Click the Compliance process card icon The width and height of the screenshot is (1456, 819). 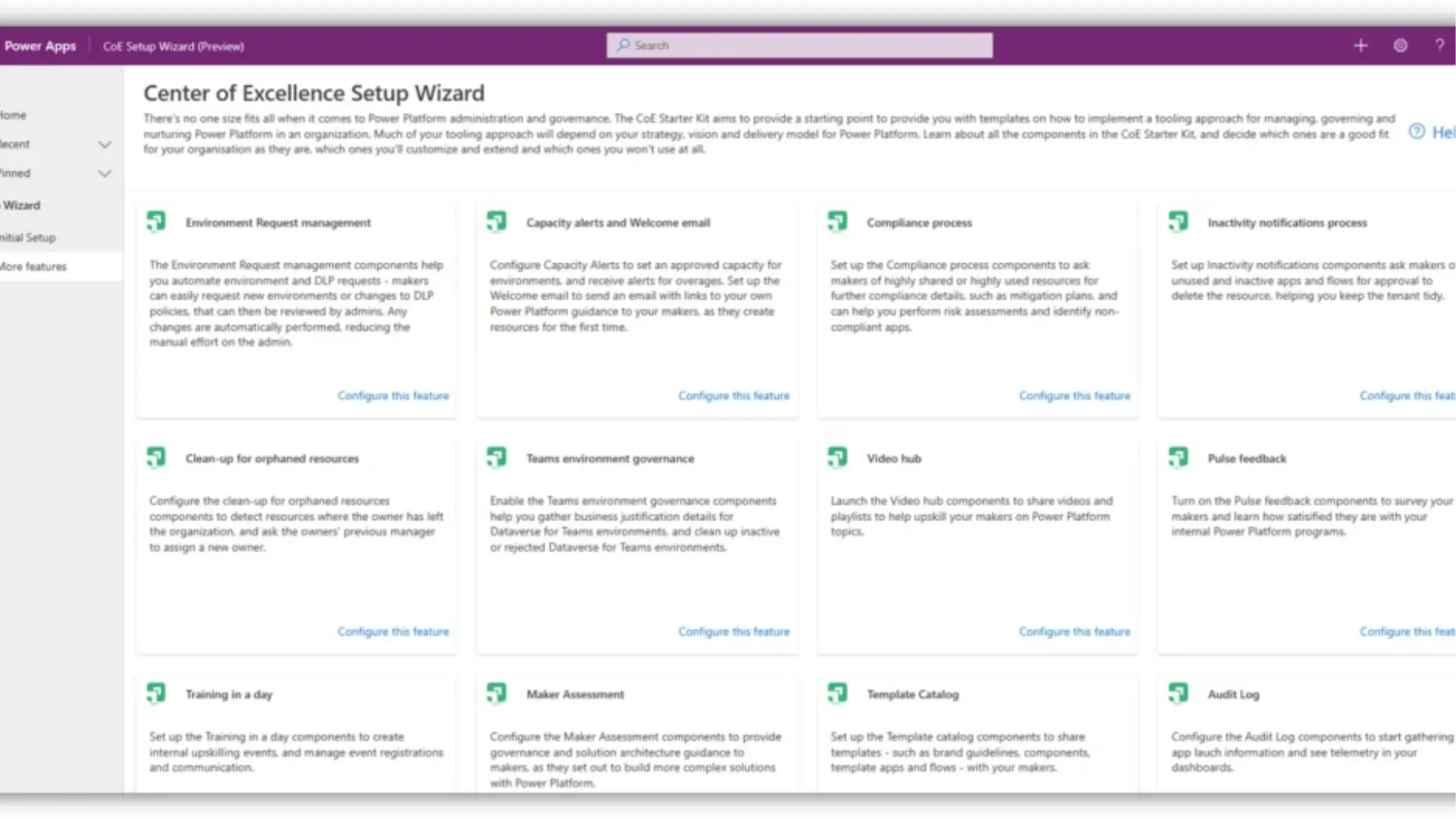[x=837, y=221]
